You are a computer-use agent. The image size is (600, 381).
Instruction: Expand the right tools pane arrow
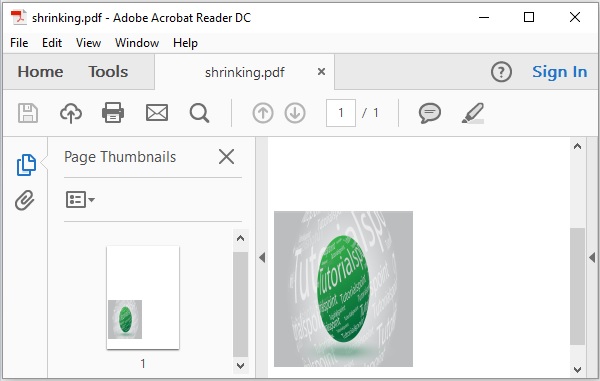tap(592, 257)
